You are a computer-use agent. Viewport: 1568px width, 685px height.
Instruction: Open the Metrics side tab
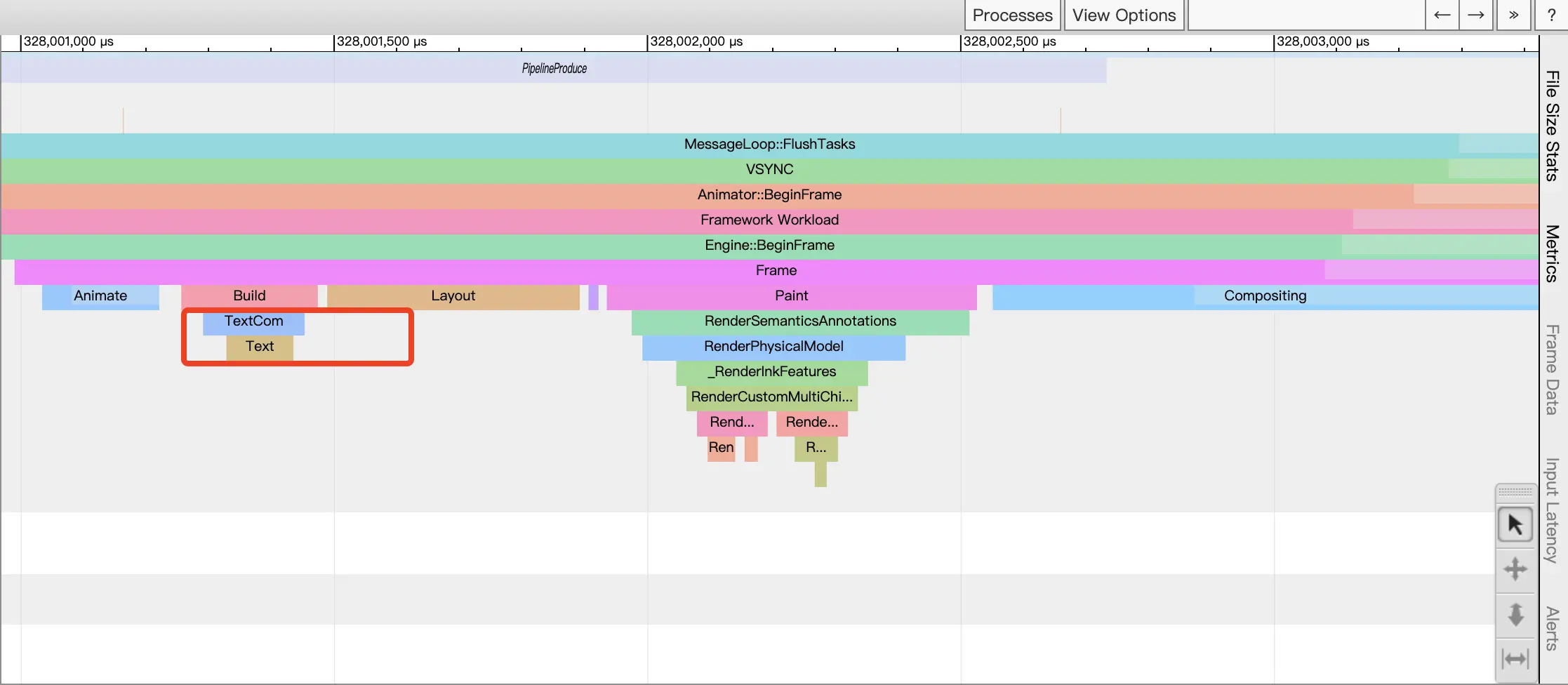[x=1553, y=253]
